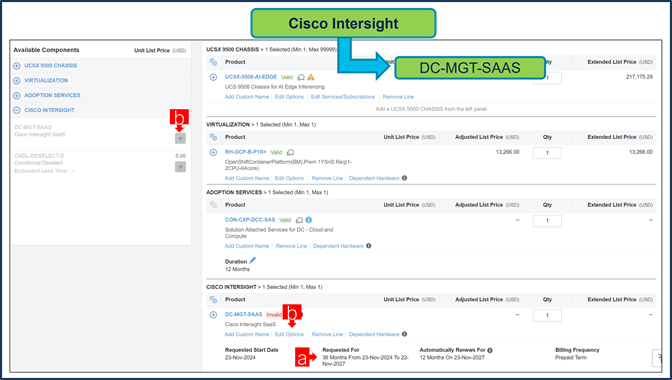This screenshot has height=380, width=672.
Task: Click info icon after adoption services Dependent Hardware
Action: [x=369, y=246]
